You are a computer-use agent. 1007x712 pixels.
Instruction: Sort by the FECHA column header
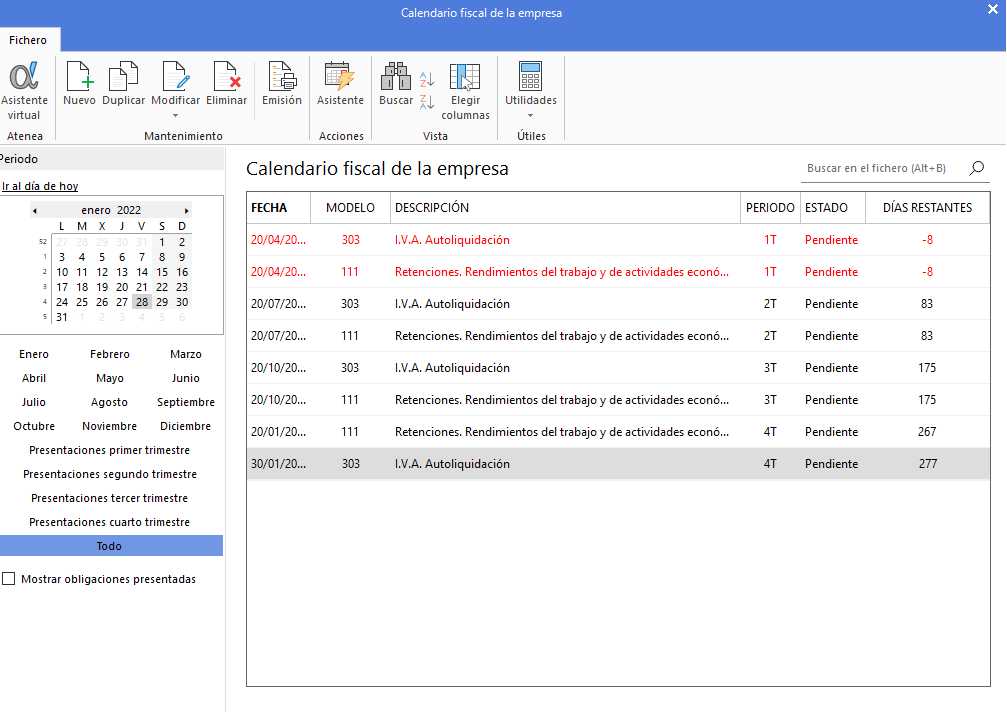pos(278,208)
